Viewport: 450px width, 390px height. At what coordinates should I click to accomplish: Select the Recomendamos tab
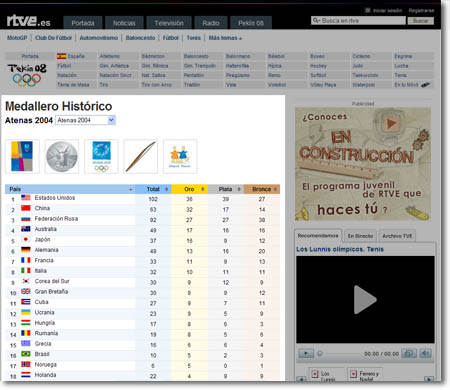pos(318,236)
